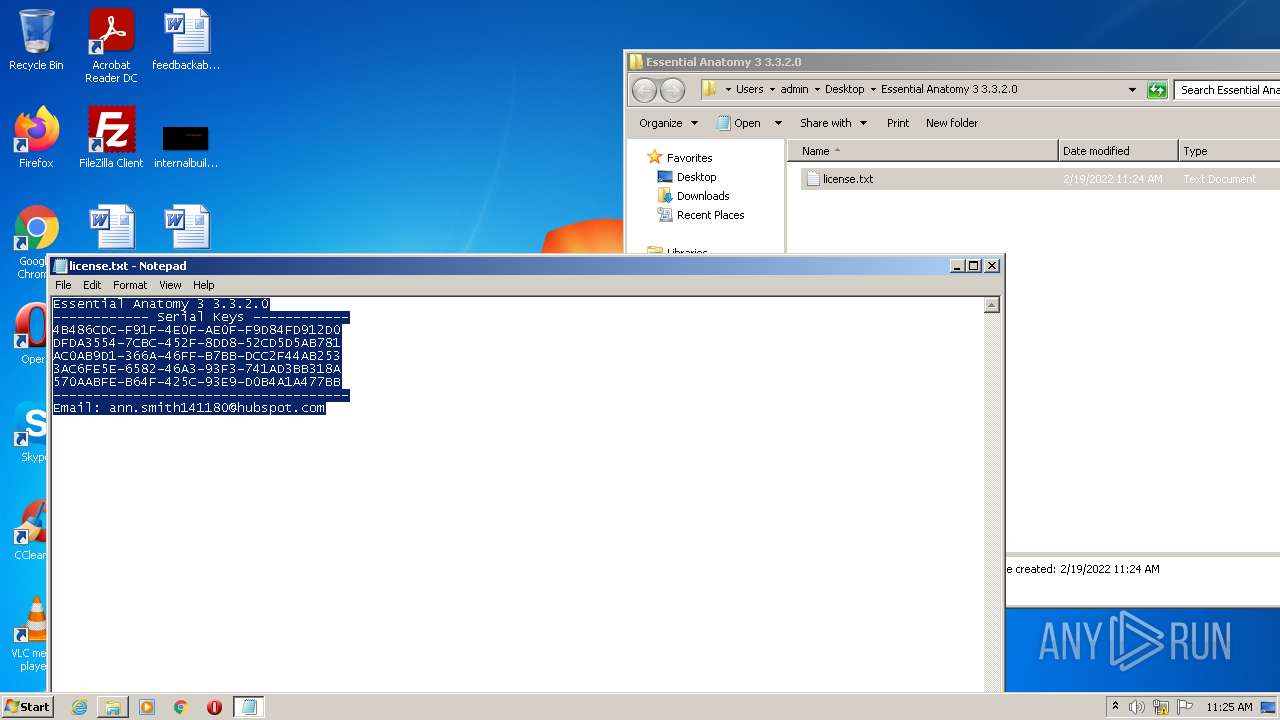Click the Chrome icon in the taskbar
The width and height of the screenshot is (1280, 720).
click(x=181, y=707)
